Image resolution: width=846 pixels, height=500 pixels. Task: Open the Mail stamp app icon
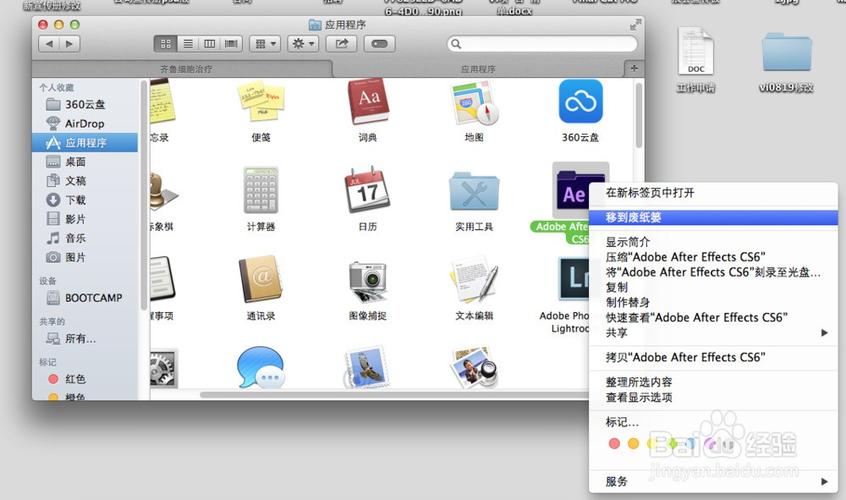(x=367, y=367)
